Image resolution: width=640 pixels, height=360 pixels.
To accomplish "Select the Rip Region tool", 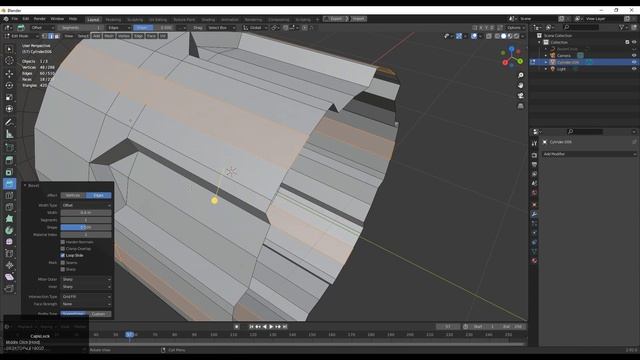I will click(x=9, y=289).
